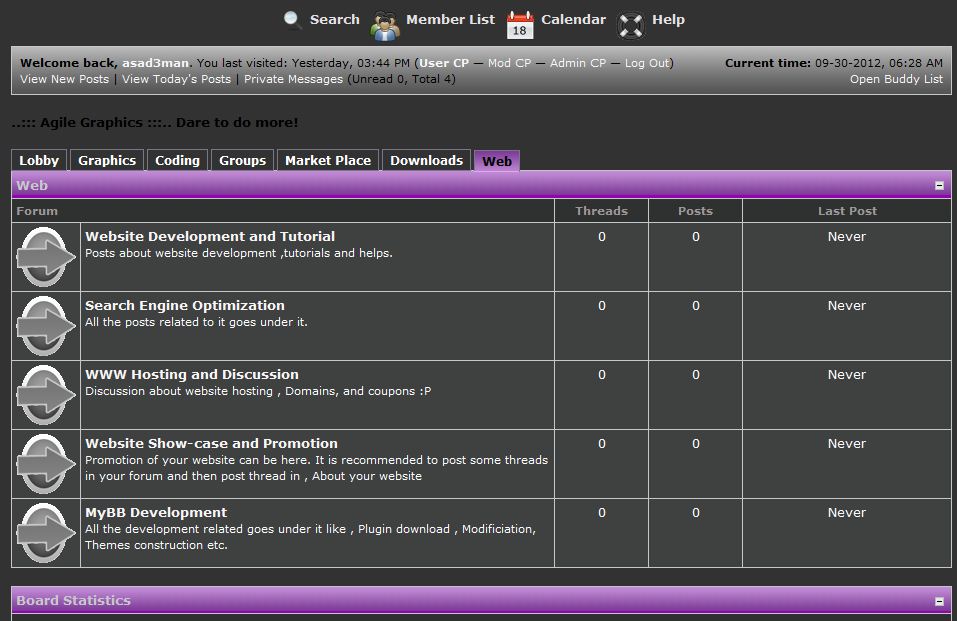Viewport: 957px width, 621px height.
Task: Click the Member List people icon
Action: pyautogui.click(x=386, y=24)
